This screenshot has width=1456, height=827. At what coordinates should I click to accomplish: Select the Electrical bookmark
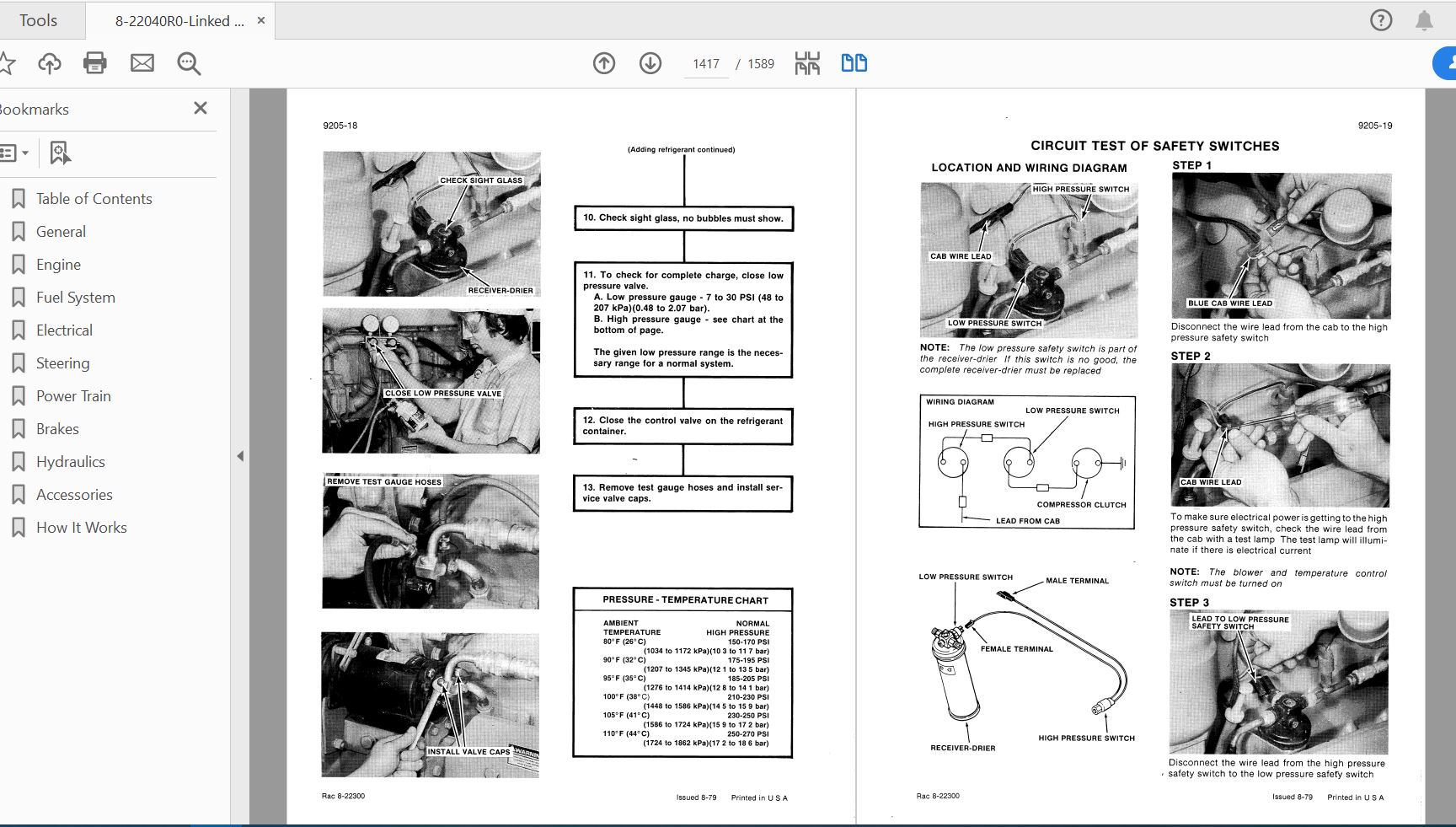64,330
